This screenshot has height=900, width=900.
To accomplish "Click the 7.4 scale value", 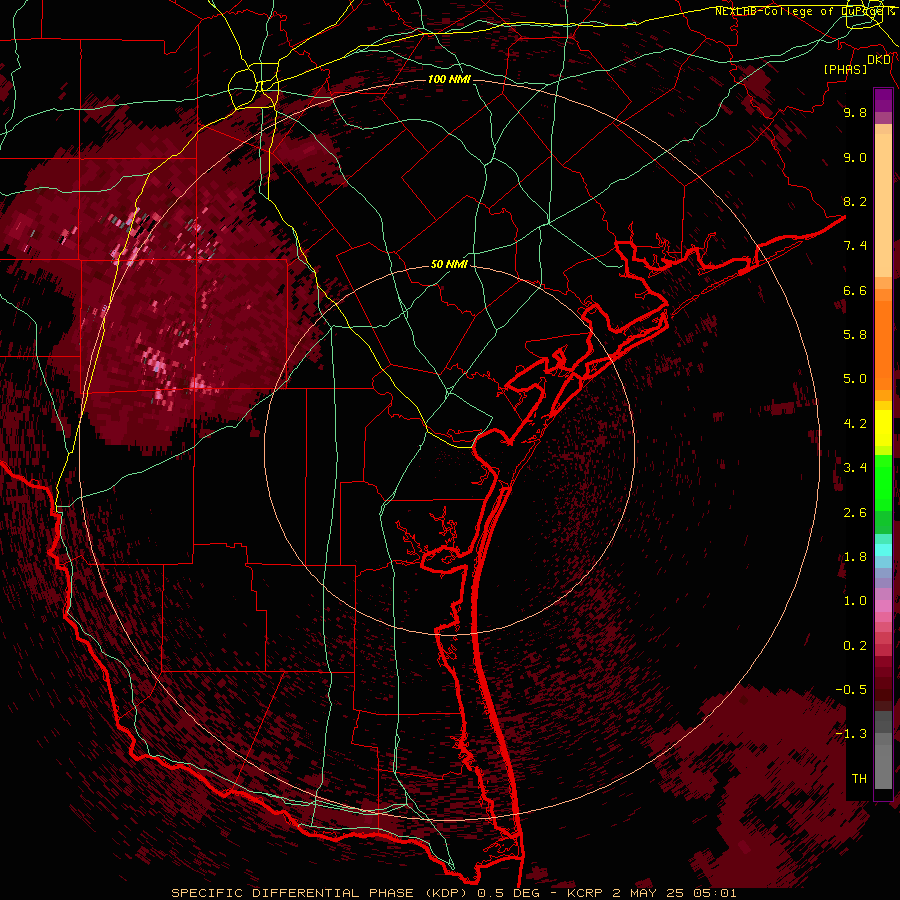I will (x=855, y=246).
